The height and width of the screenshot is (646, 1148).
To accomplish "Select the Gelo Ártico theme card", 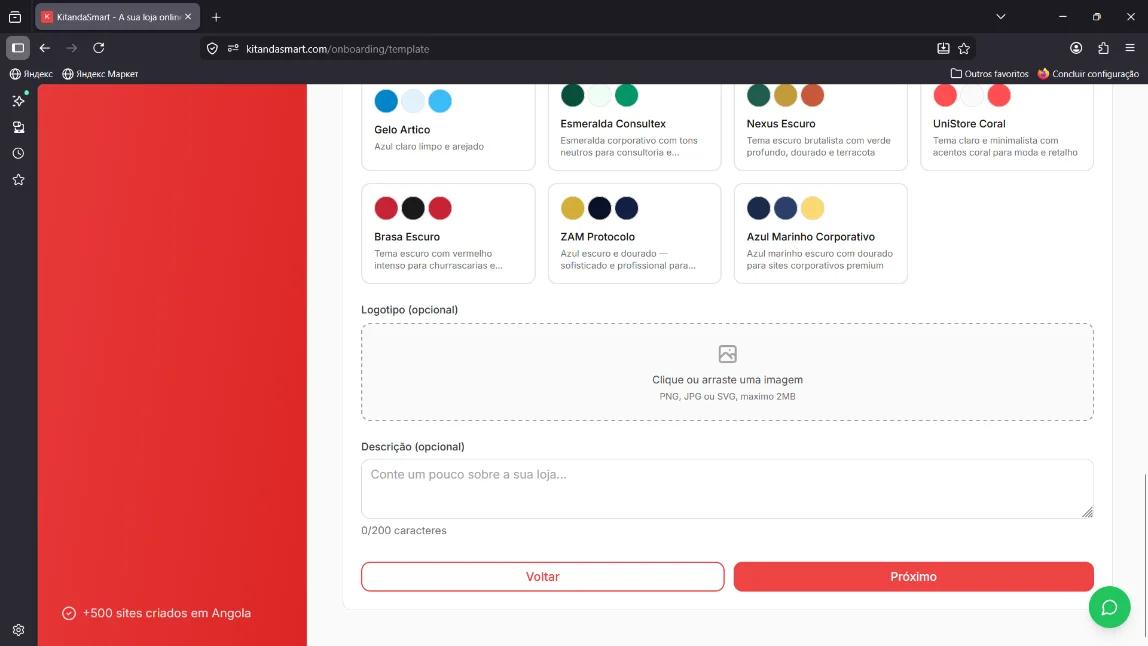I will click(x=448, y=127).
